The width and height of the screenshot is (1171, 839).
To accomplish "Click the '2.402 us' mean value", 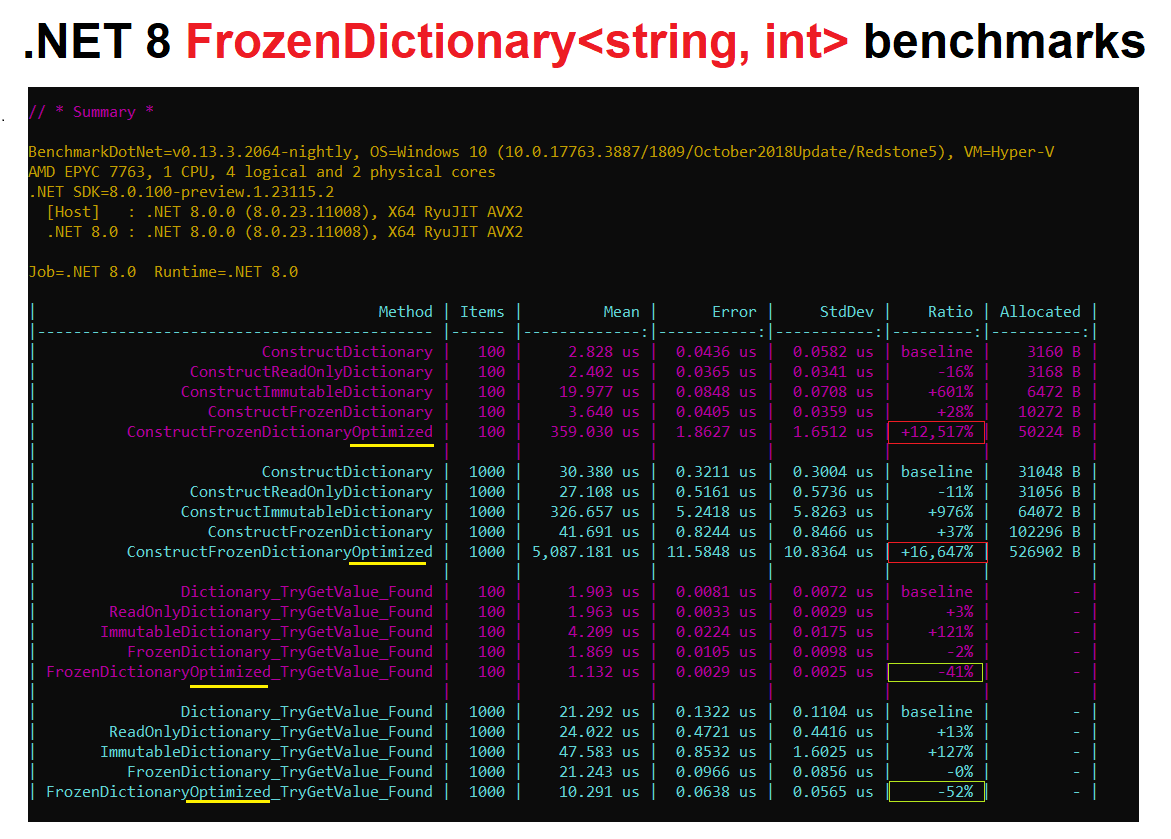I will (x=603, y=372).
